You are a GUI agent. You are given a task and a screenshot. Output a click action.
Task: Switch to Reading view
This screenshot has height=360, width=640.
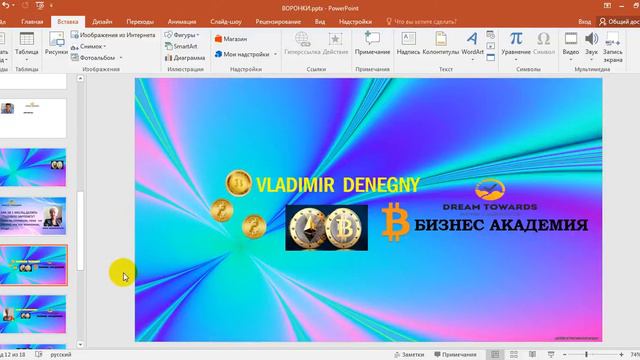tap(532, 355)
